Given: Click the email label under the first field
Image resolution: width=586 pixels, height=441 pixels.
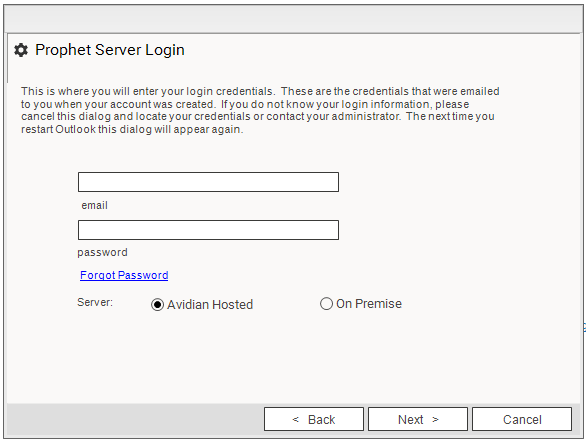Looking at the screenshot, I should point(95,205).
